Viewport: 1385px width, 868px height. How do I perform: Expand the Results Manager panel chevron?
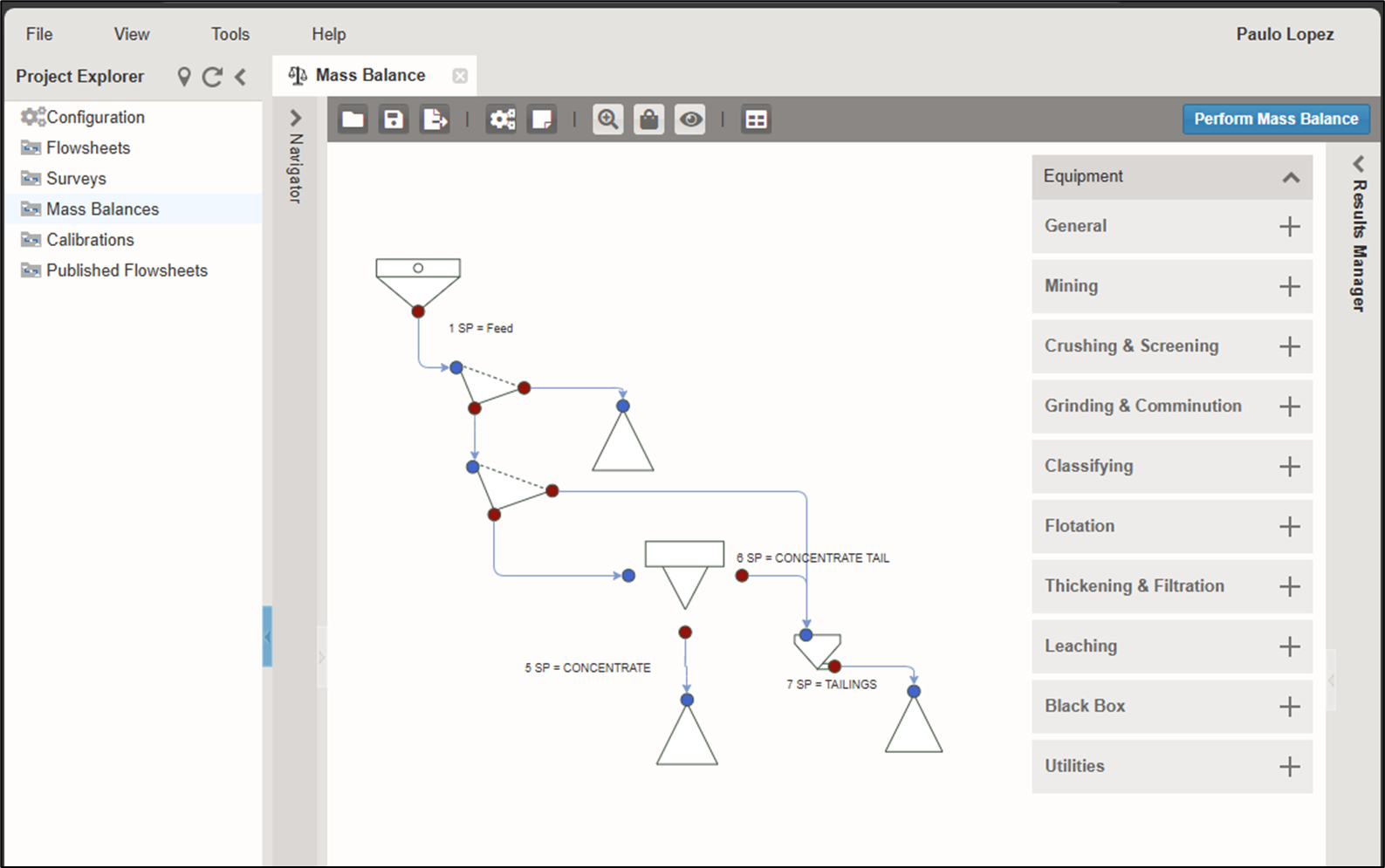click(x=1358, y=163)
